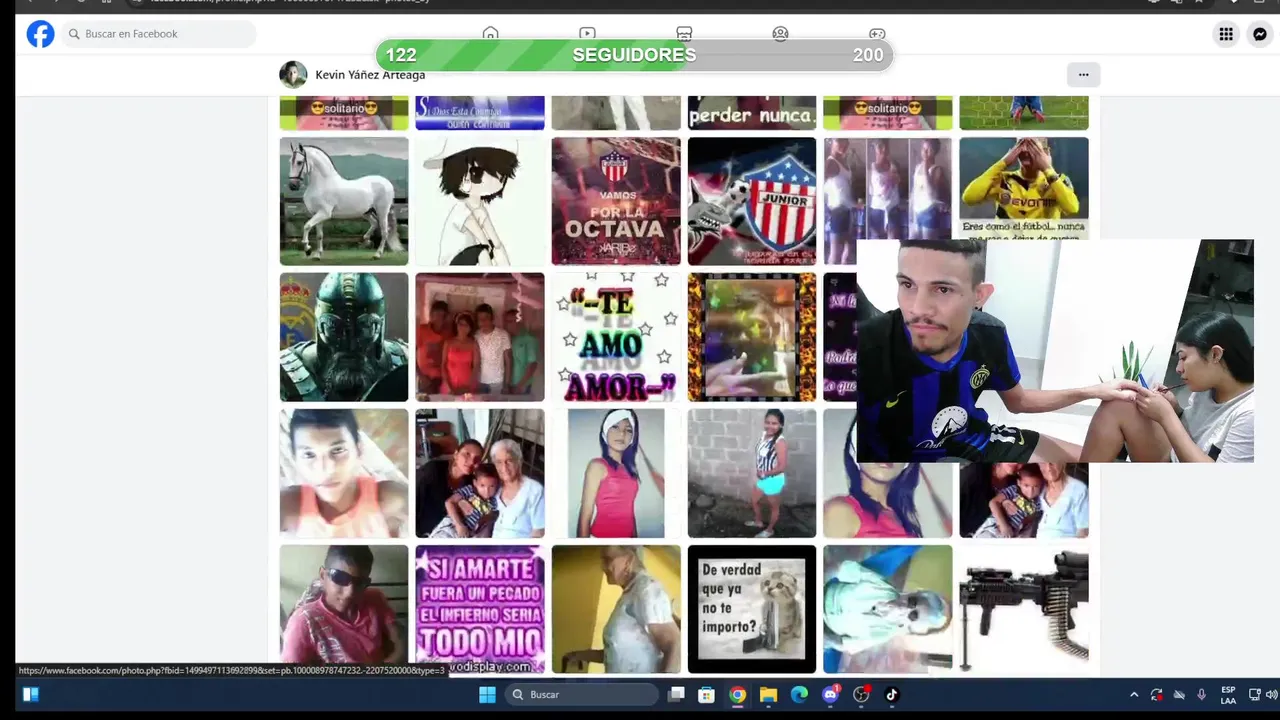Open the De verdad que ya no te importo meme

pyautogui.click(x=752, y=609)
